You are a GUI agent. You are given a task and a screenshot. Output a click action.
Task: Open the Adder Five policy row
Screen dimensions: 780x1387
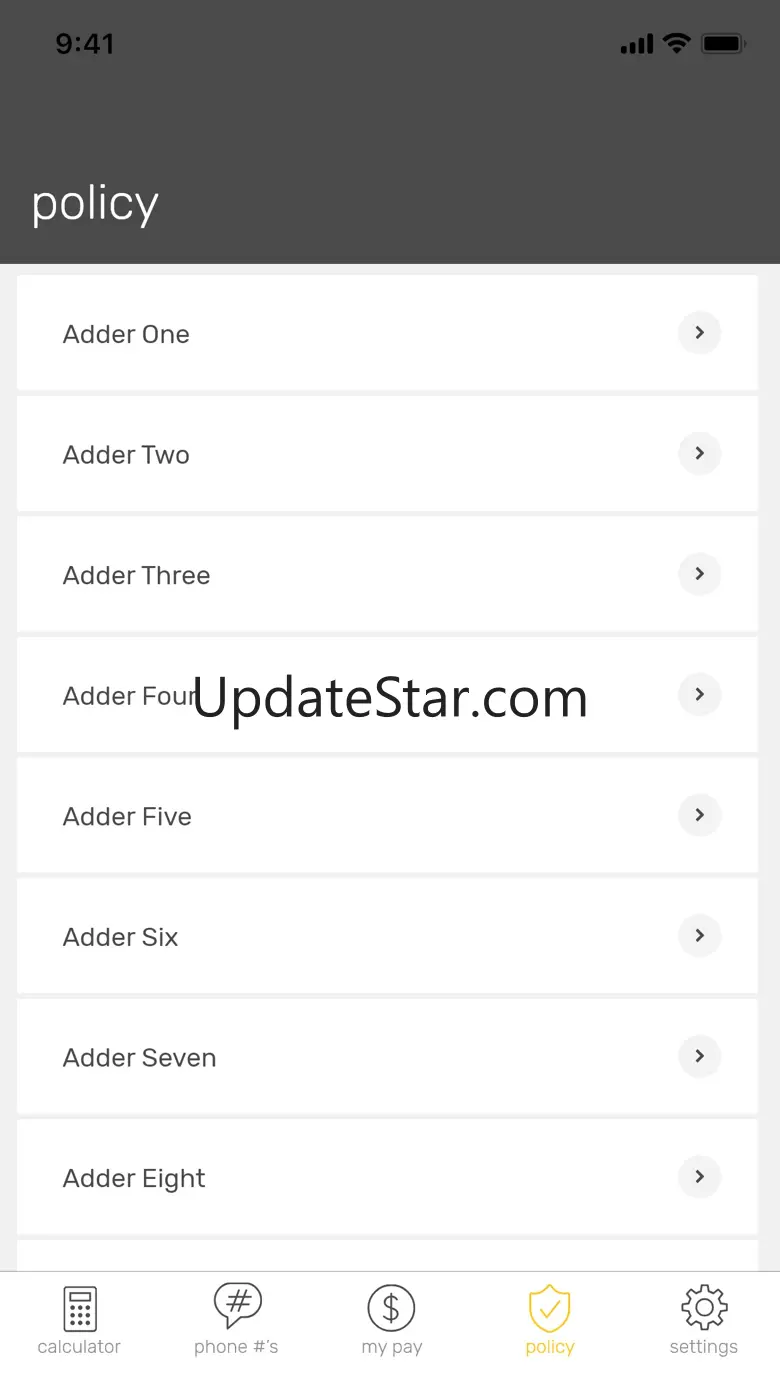[x=387, y=815]
